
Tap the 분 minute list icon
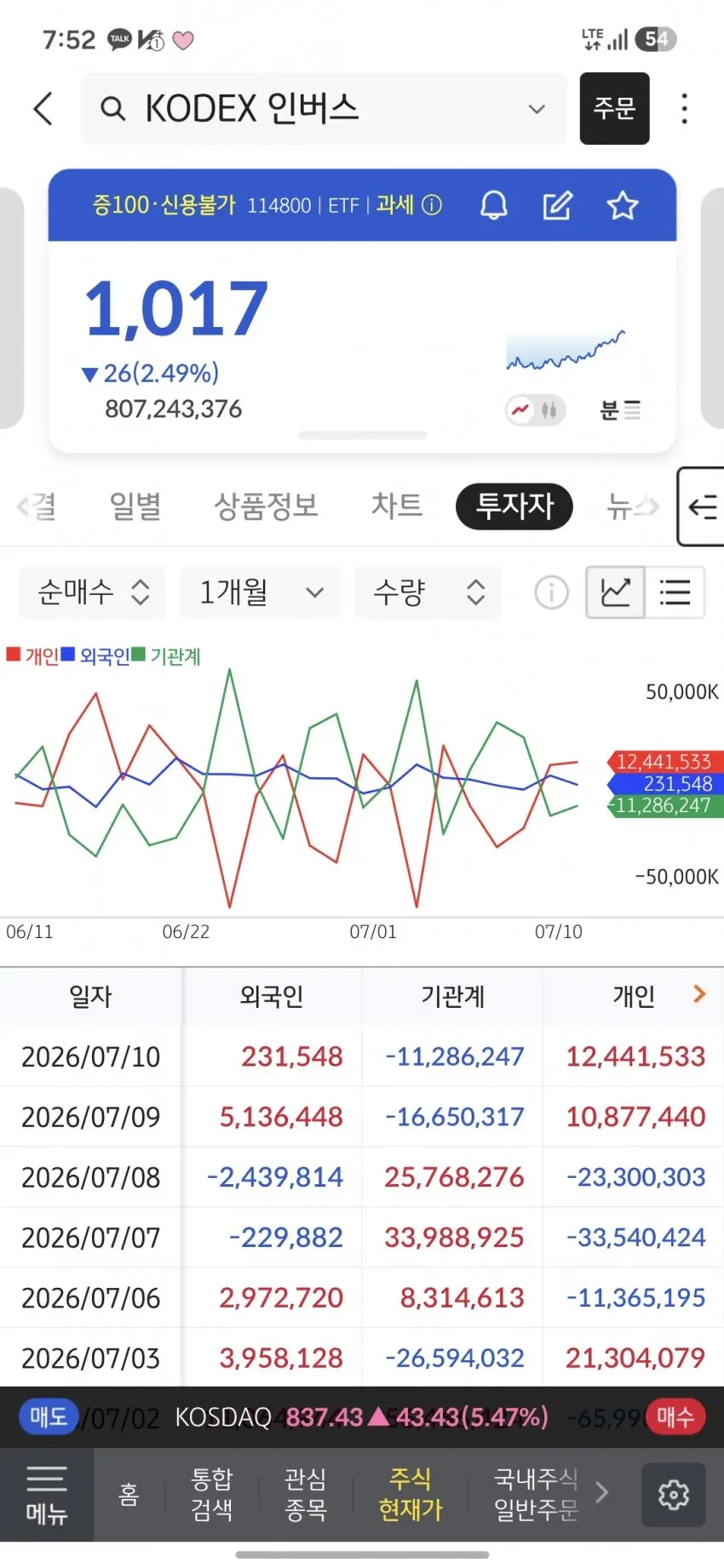click(620, 410)
